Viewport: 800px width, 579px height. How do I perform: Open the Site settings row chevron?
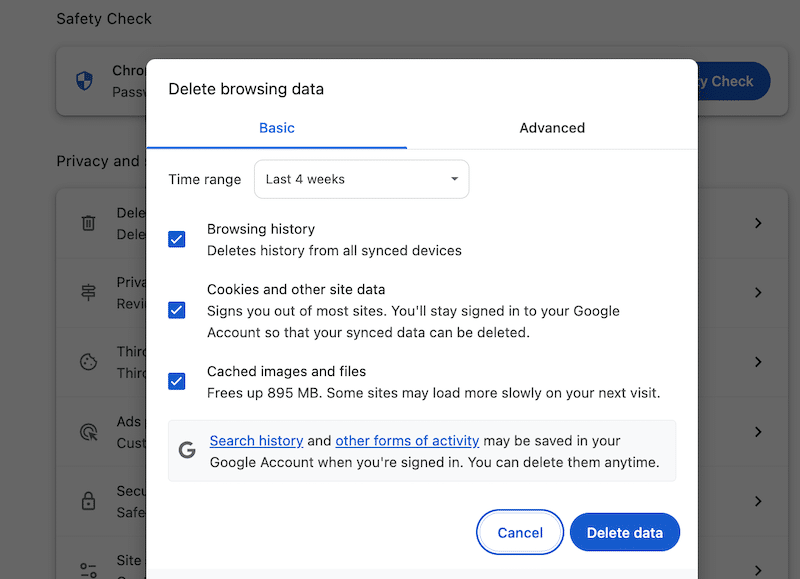click(x=758, y=570)
